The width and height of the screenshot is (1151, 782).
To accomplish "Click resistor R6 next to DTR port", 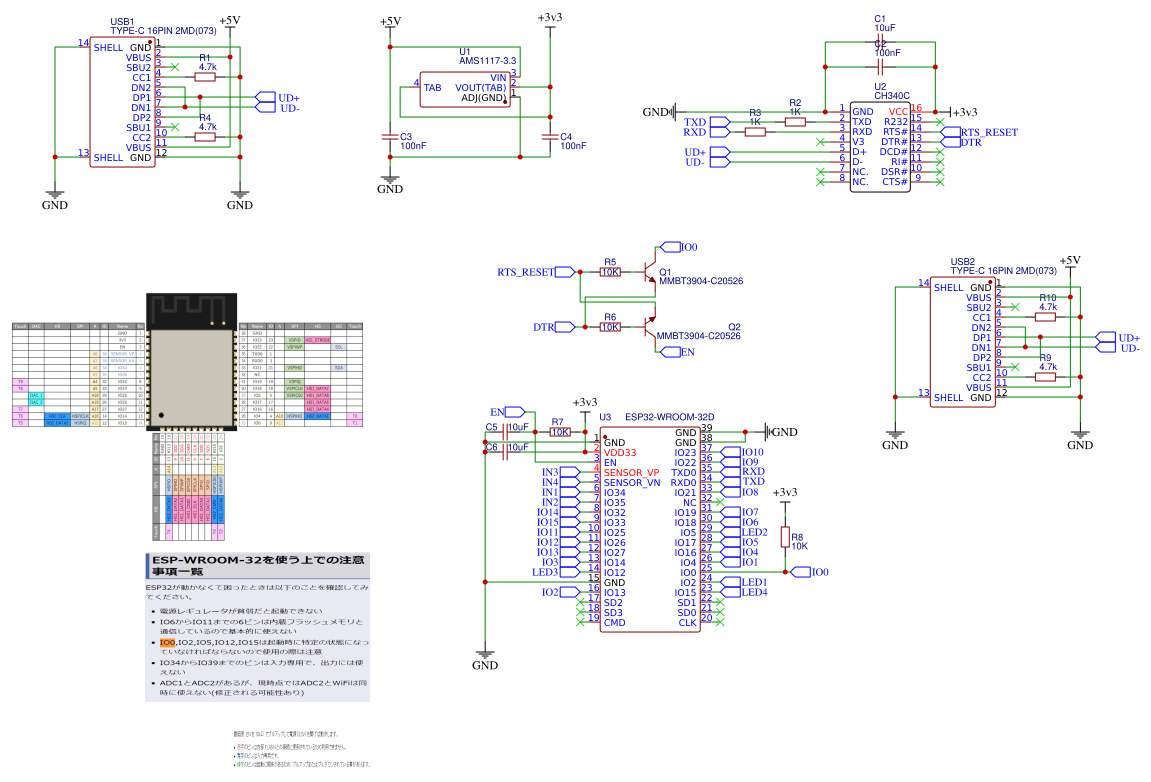I will click(610, 327).
